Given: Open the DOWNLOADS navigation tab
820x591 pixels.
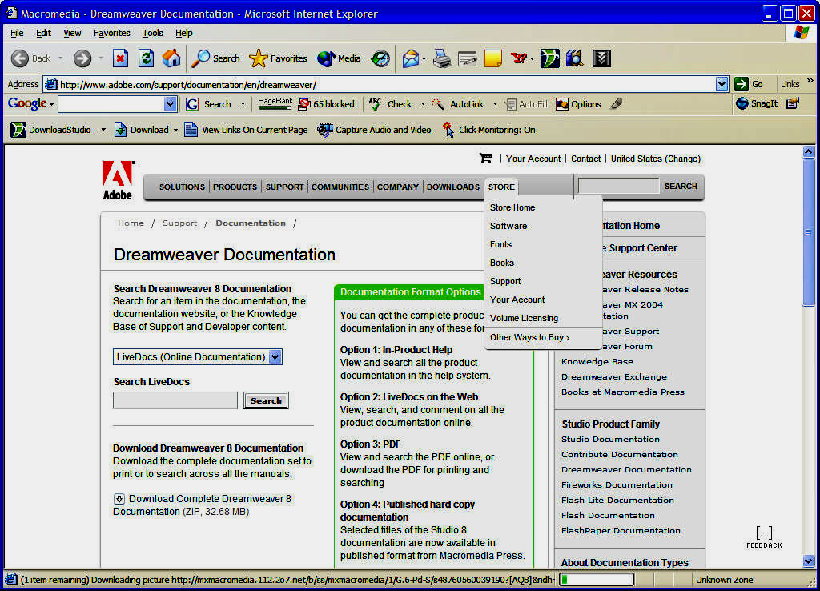Looking at the screenshot, I should point(453,187).
